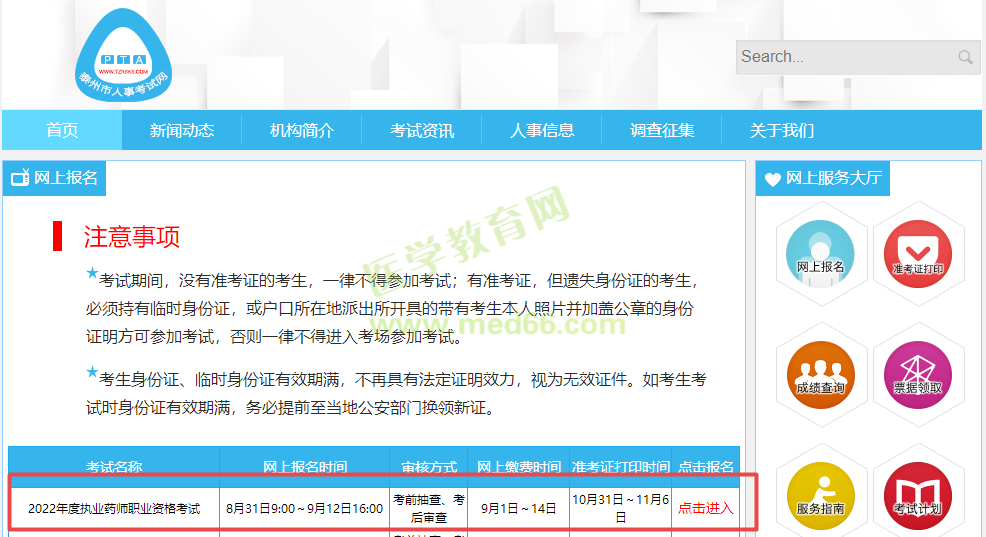The height and width of the screenshot is (537, 986).
Task: Open the 关于我们 menu item
Action: point(782,130)
